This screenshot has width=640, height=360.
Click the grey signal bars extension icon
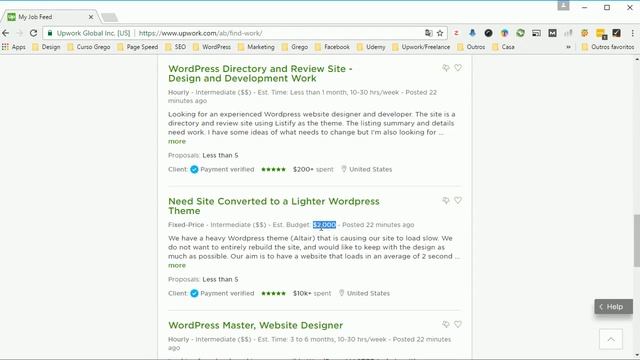pos(568,33)
